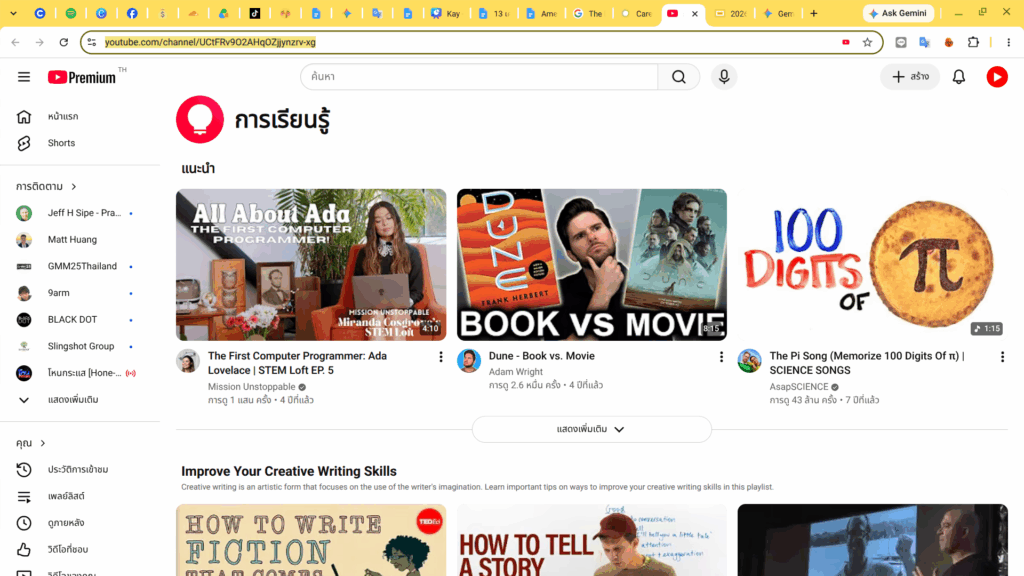Start voice search with microphone icon

[x=724, y=77]
